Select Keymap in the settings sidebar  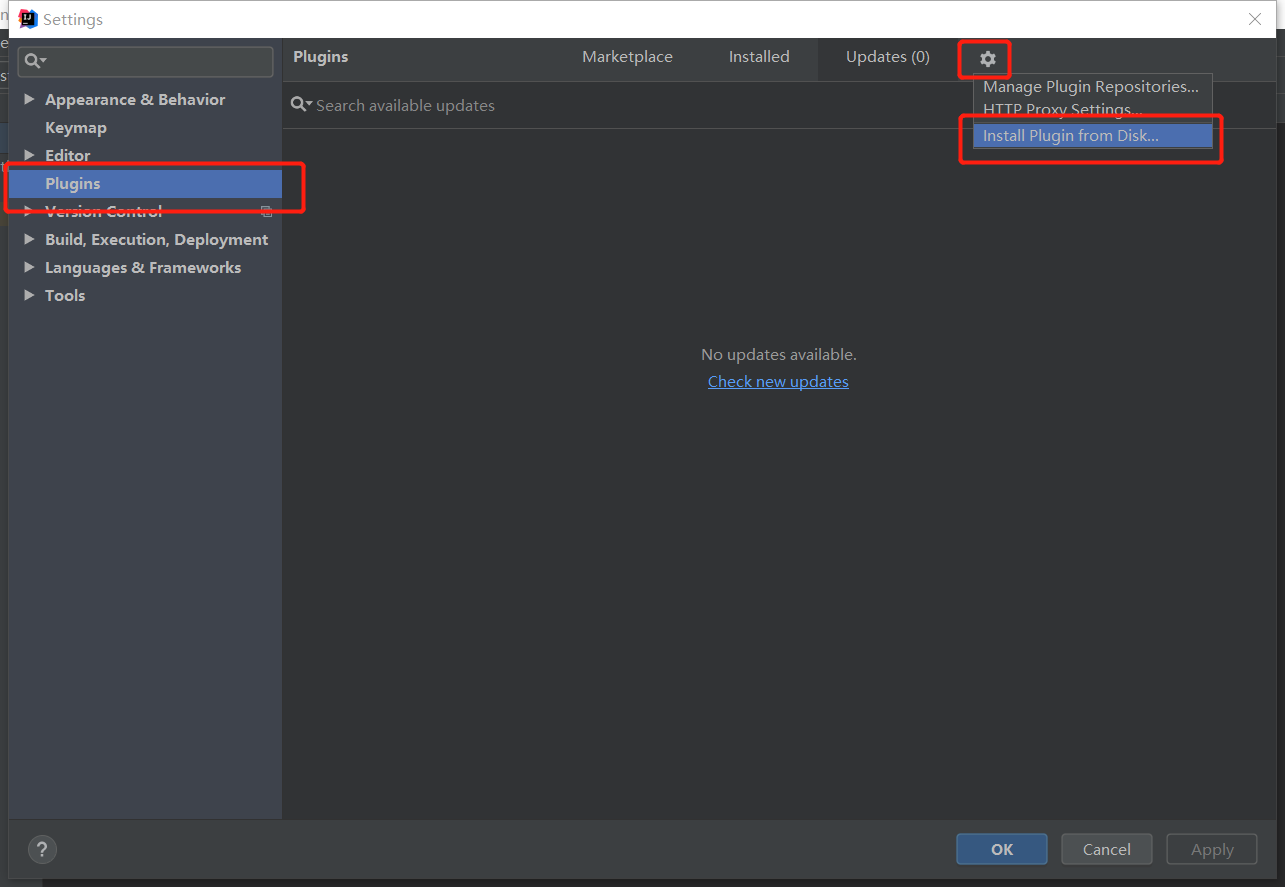point(73,127)
